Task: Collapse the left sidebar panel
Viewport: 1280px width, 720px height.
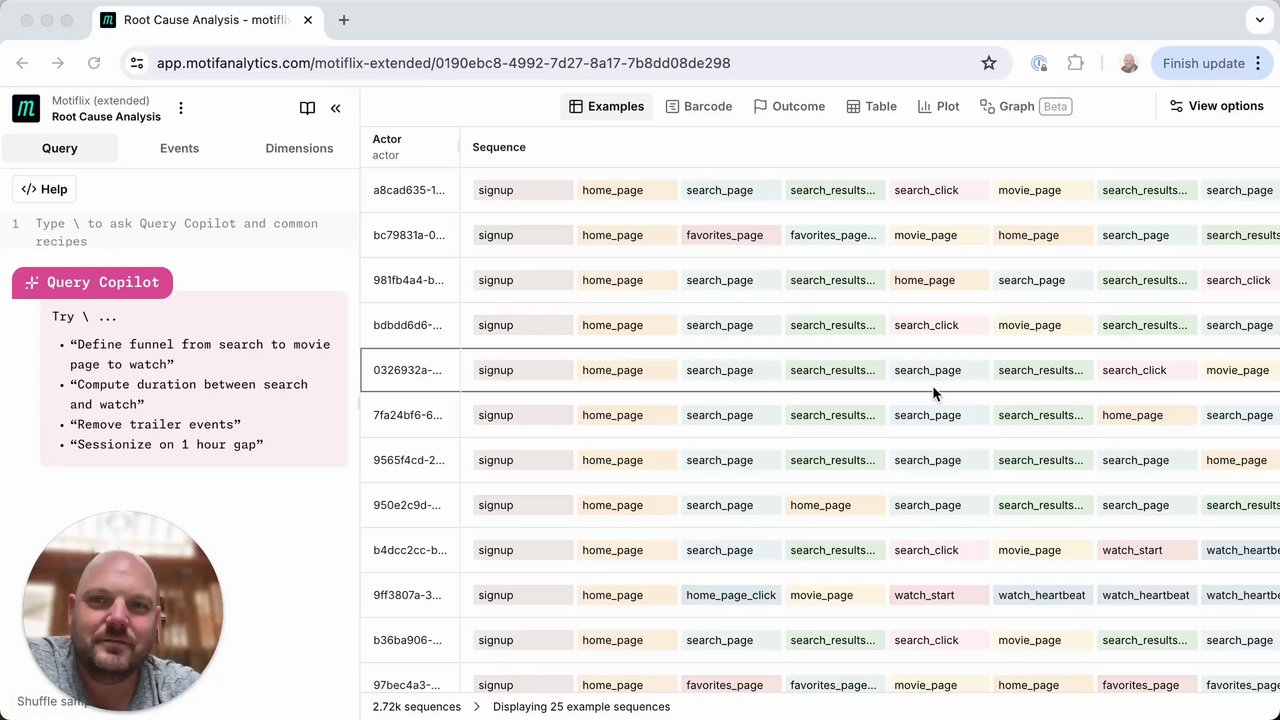Action: (336, 108)
